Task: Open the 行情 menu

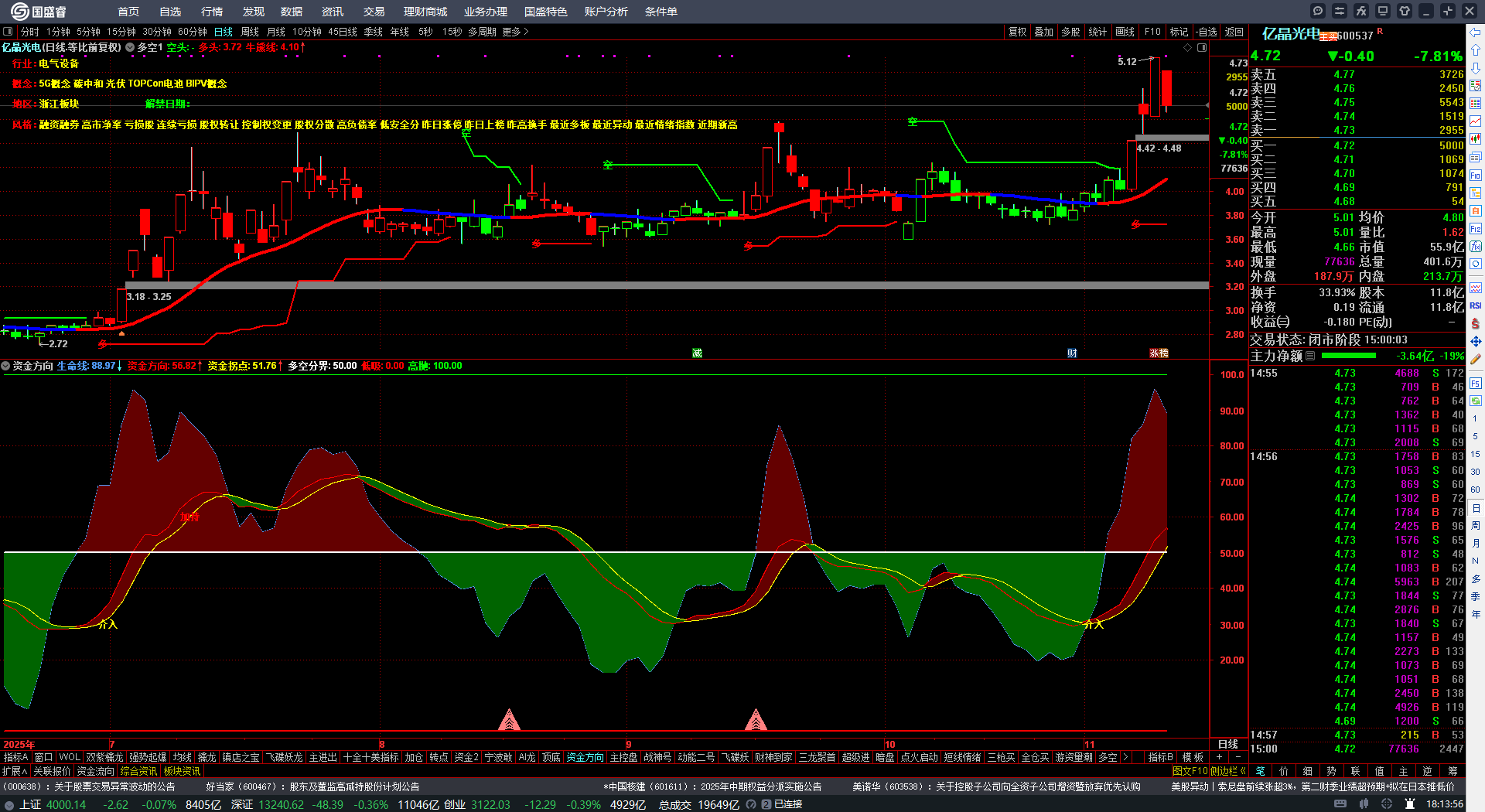Action: tap(212, 12)
